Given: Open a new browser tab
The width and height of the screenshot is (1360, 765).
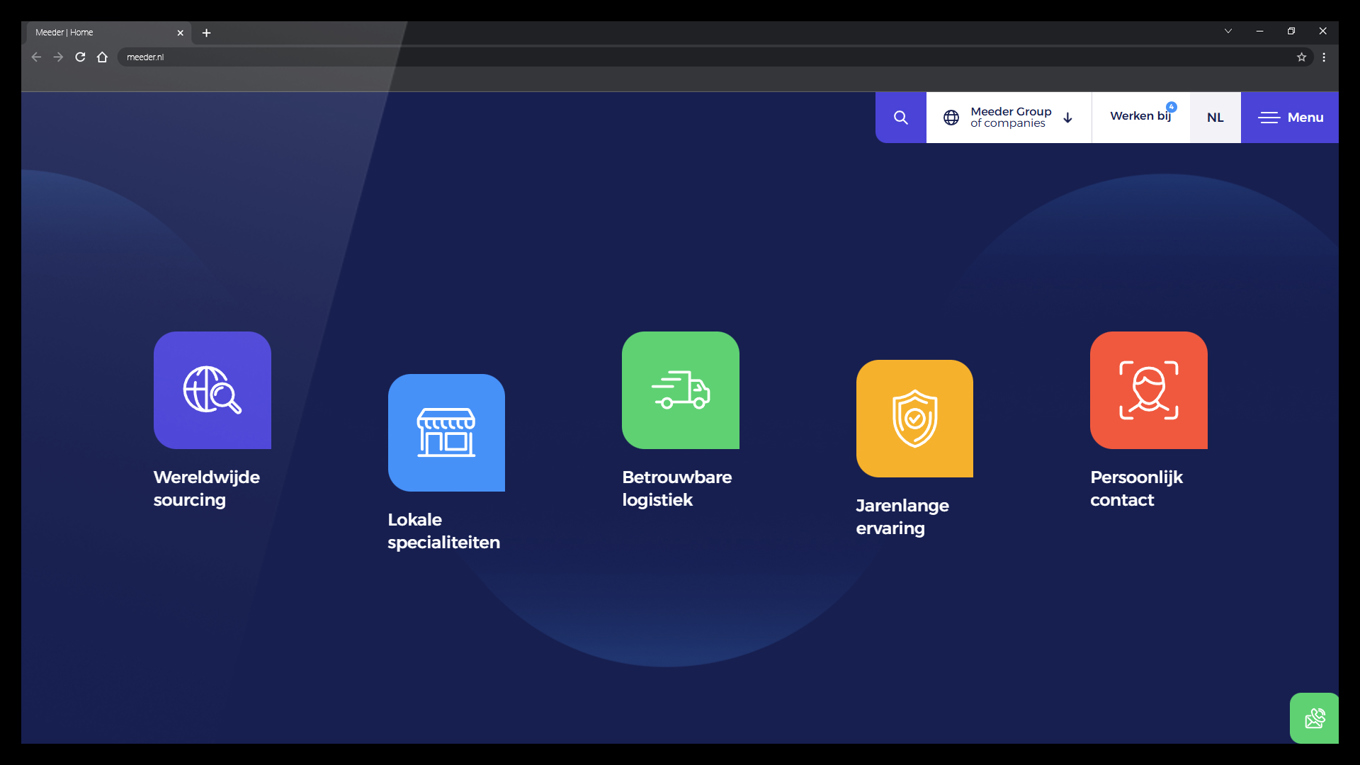Looking at the screenshot, I should click(206, 33).
